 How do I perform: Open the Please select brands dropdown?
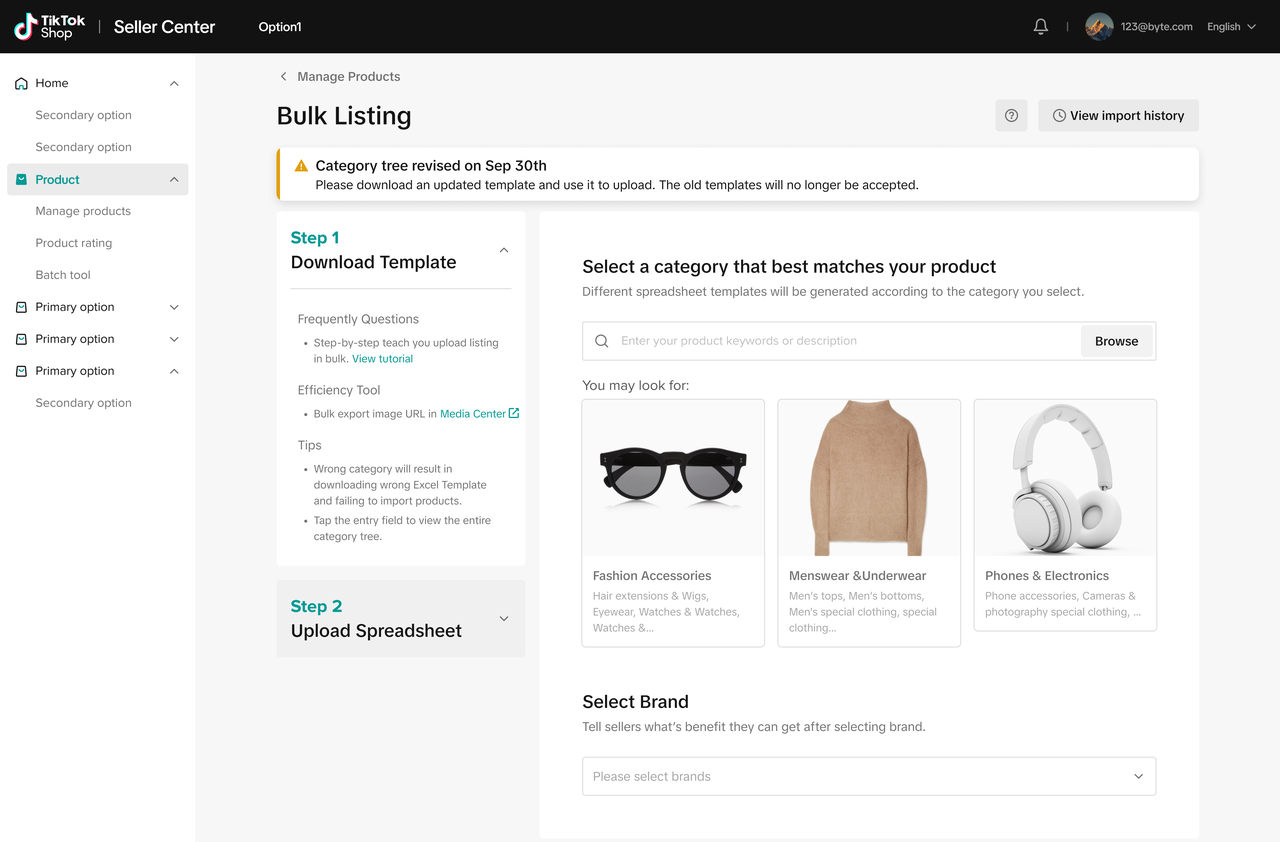click(x=868, y=776)
